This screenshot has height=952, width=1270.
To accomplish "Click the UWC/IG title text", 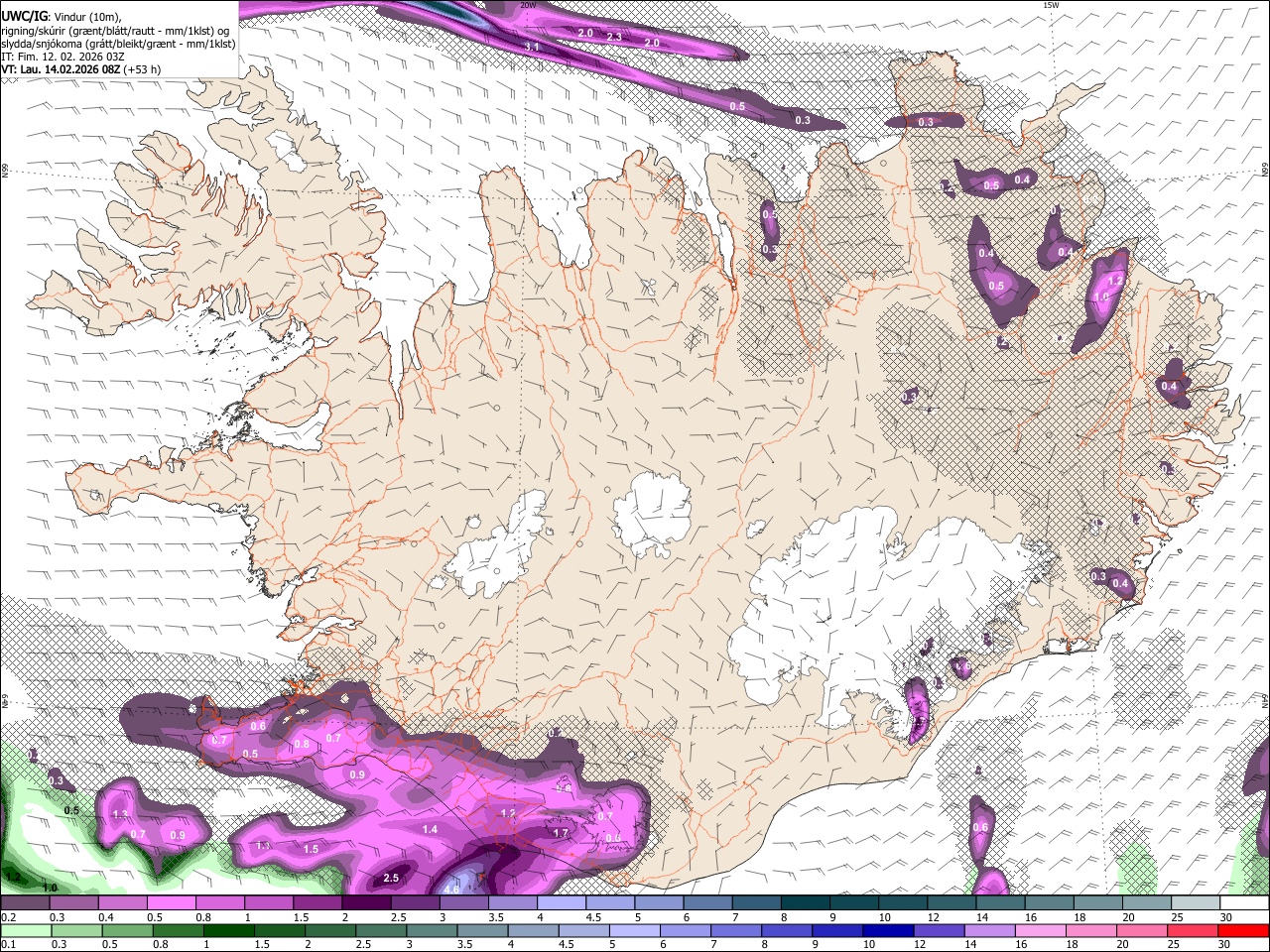I will [23, 17].
